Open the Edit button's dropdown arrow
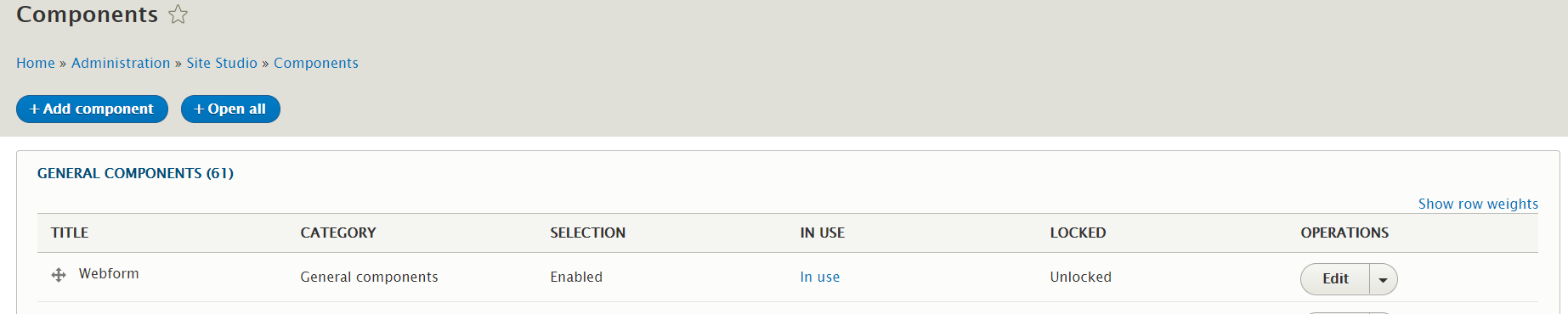 coord(1383,279)
